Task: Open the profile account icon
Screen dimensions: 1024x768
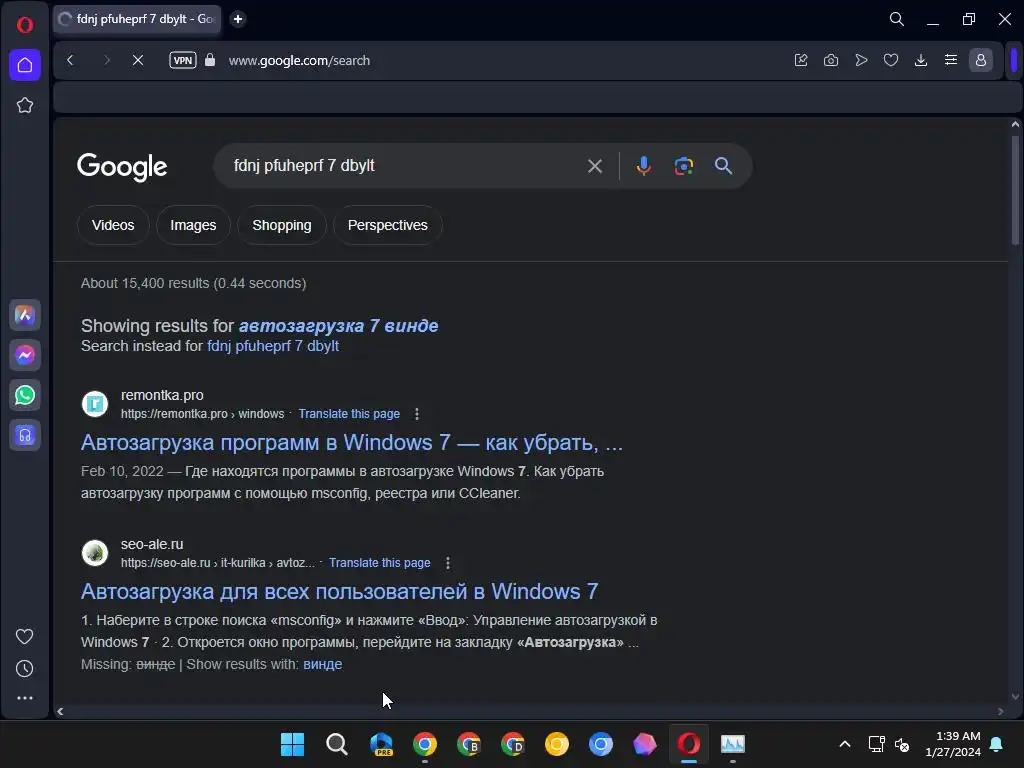Action: (x=980, y=60)
